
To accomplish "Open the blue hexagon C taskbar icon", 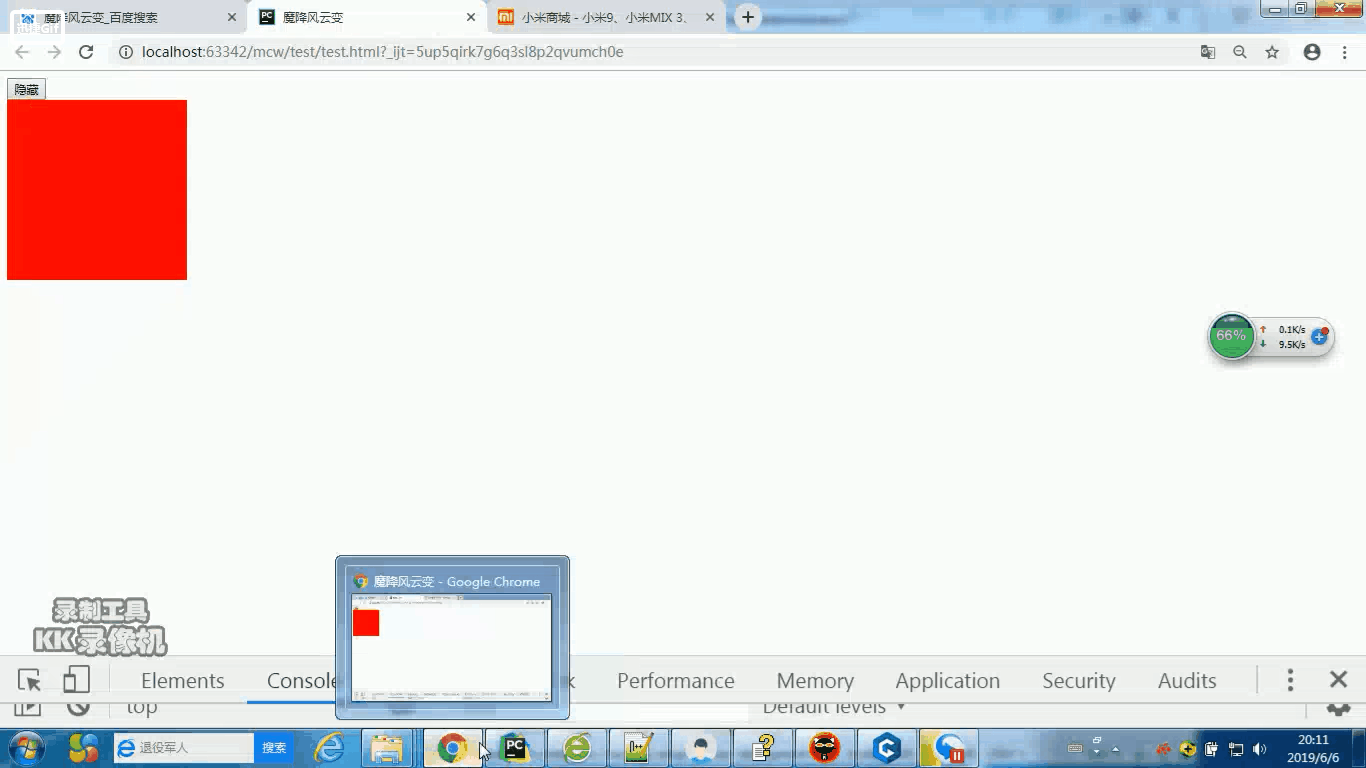I will (x=887, y=748).
